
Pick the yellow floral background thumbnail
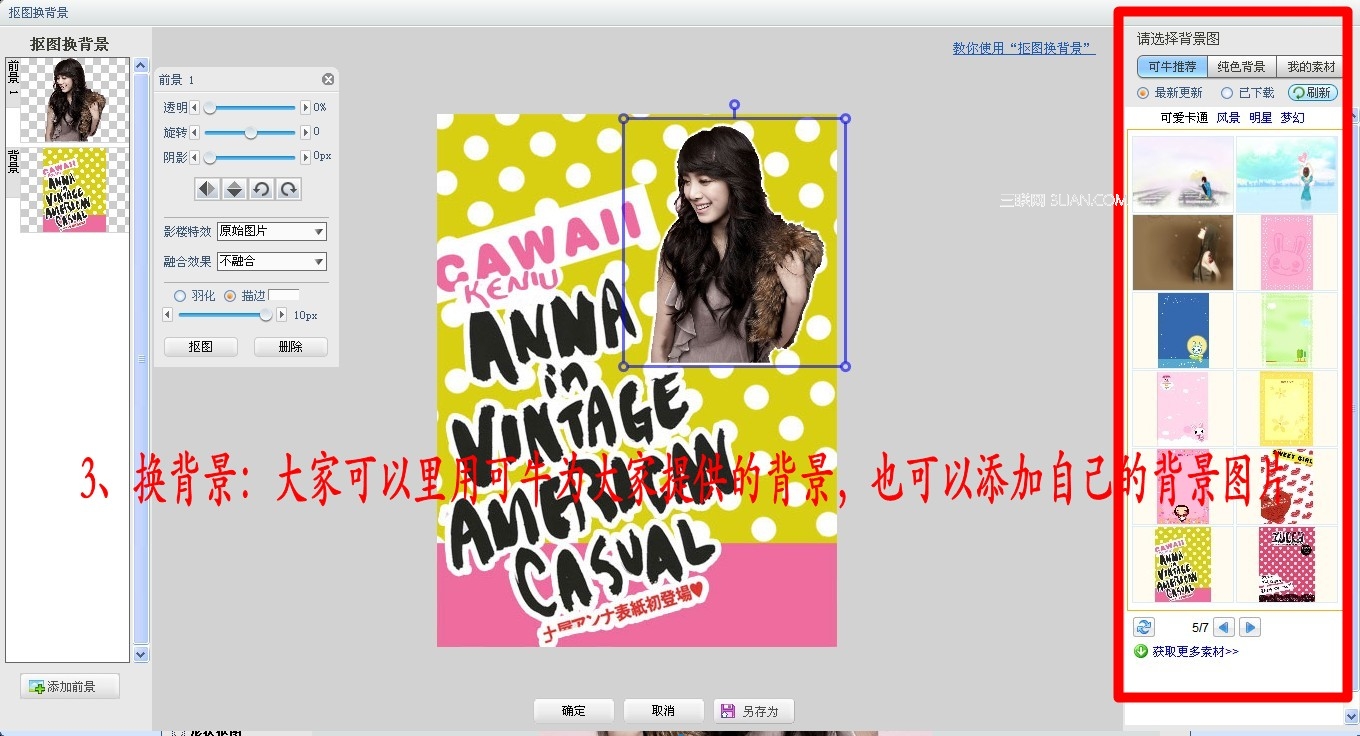(1287, 408)
